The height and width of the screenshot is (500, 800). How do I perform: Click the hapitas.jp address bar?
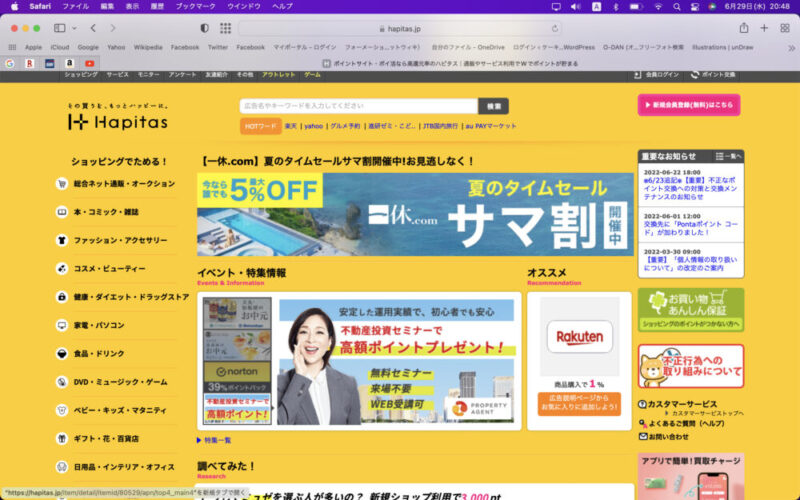[400, 29]
